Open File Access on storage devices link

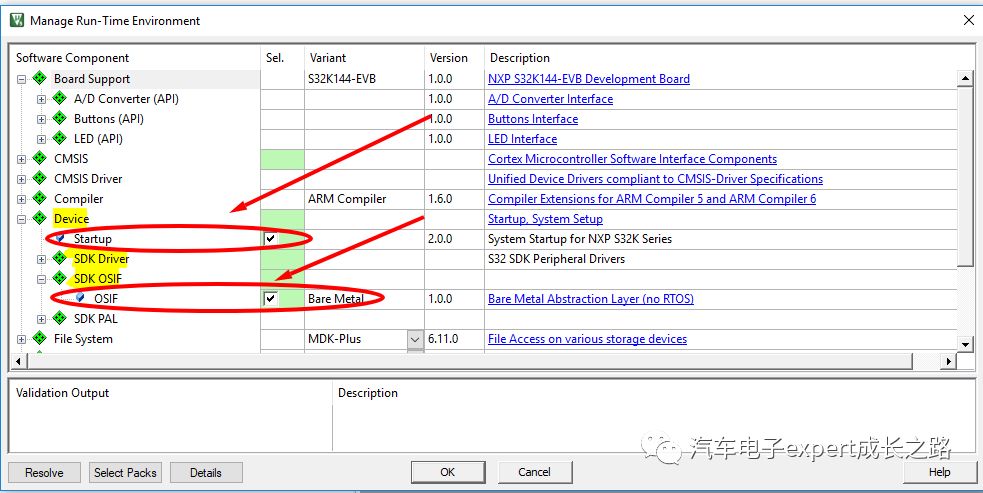(x=587, y=339)
